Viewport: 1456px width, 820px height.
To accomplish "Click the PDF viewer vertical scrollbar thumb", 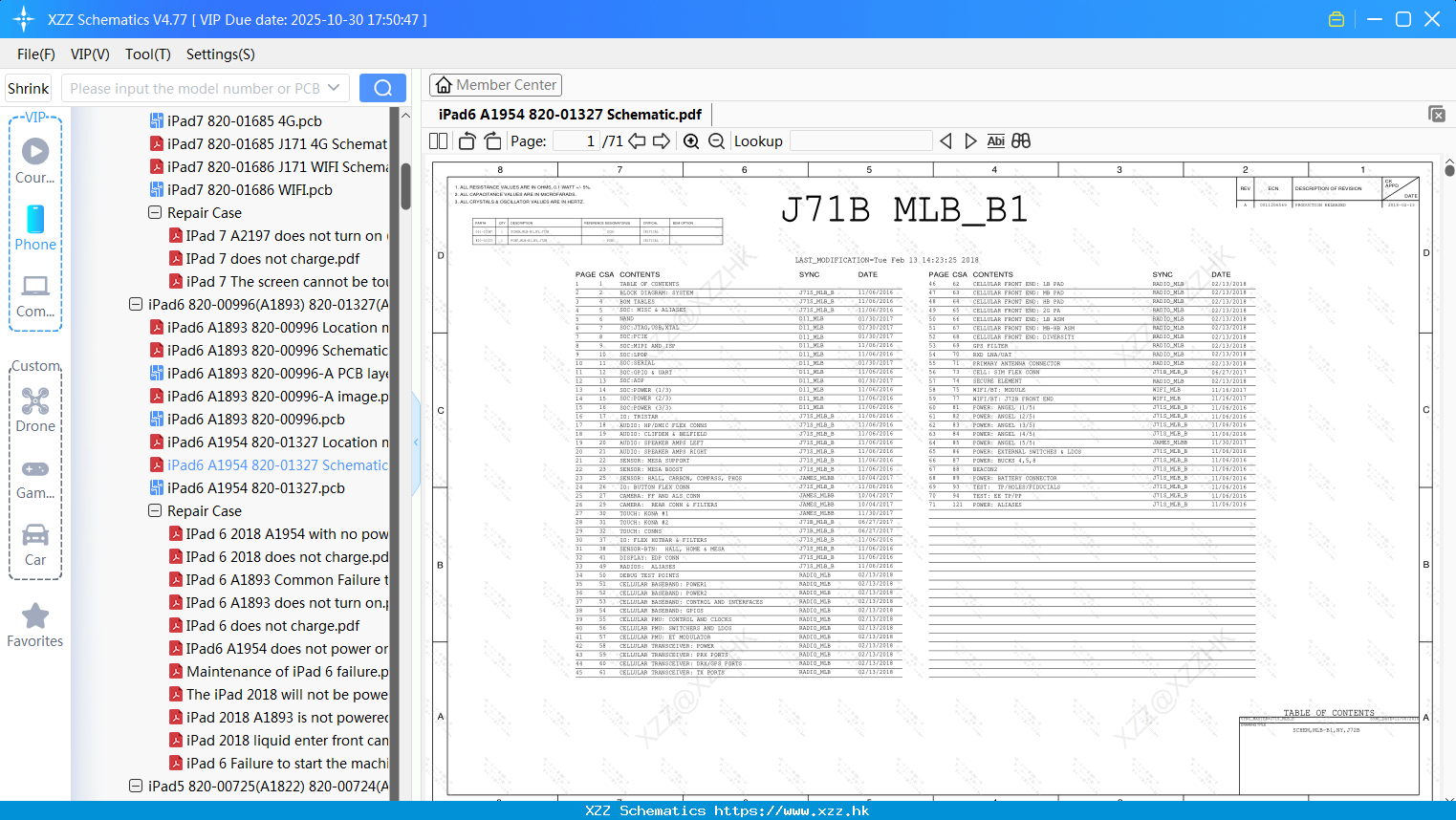I will click(x=1449, y=170).
